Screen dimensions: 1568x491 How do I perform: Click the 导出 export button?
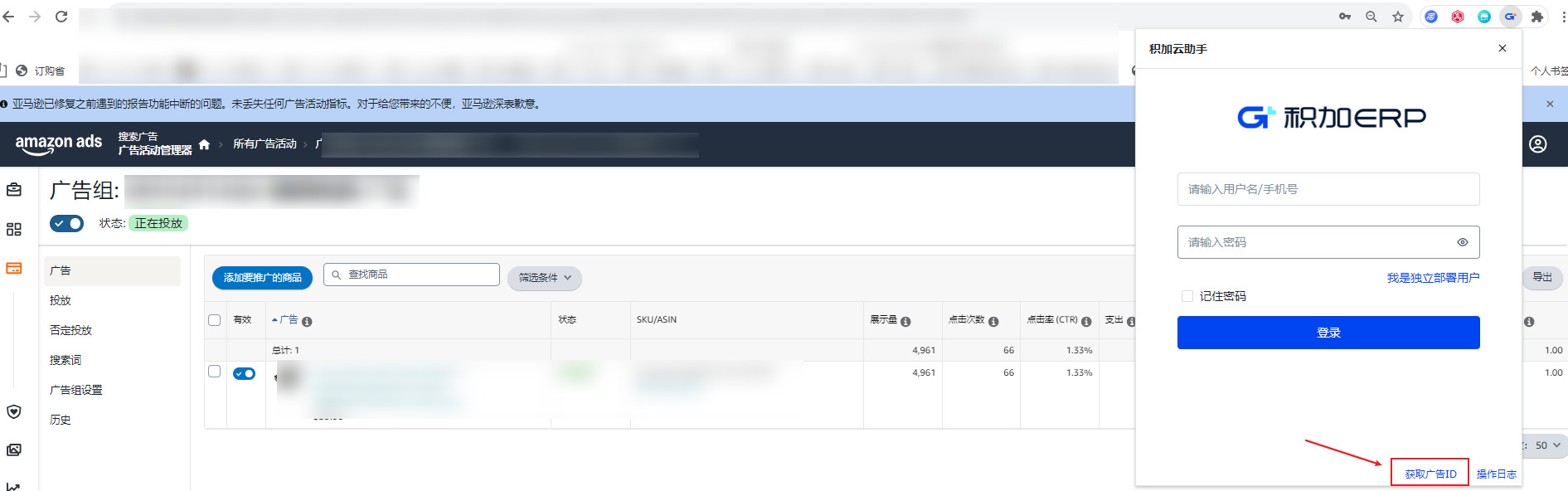click(1542, 277)
